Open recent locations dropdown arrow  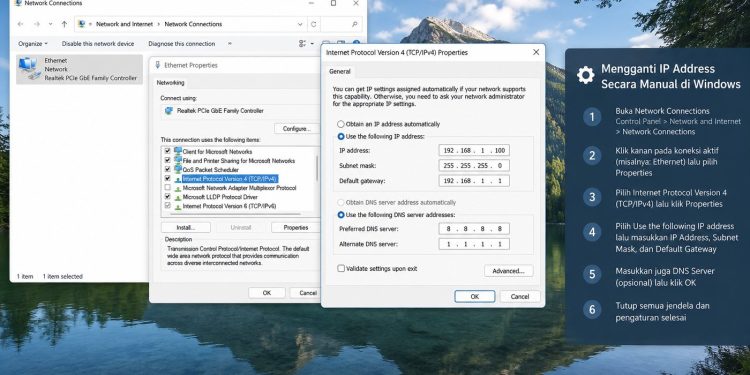pos(50,24)
